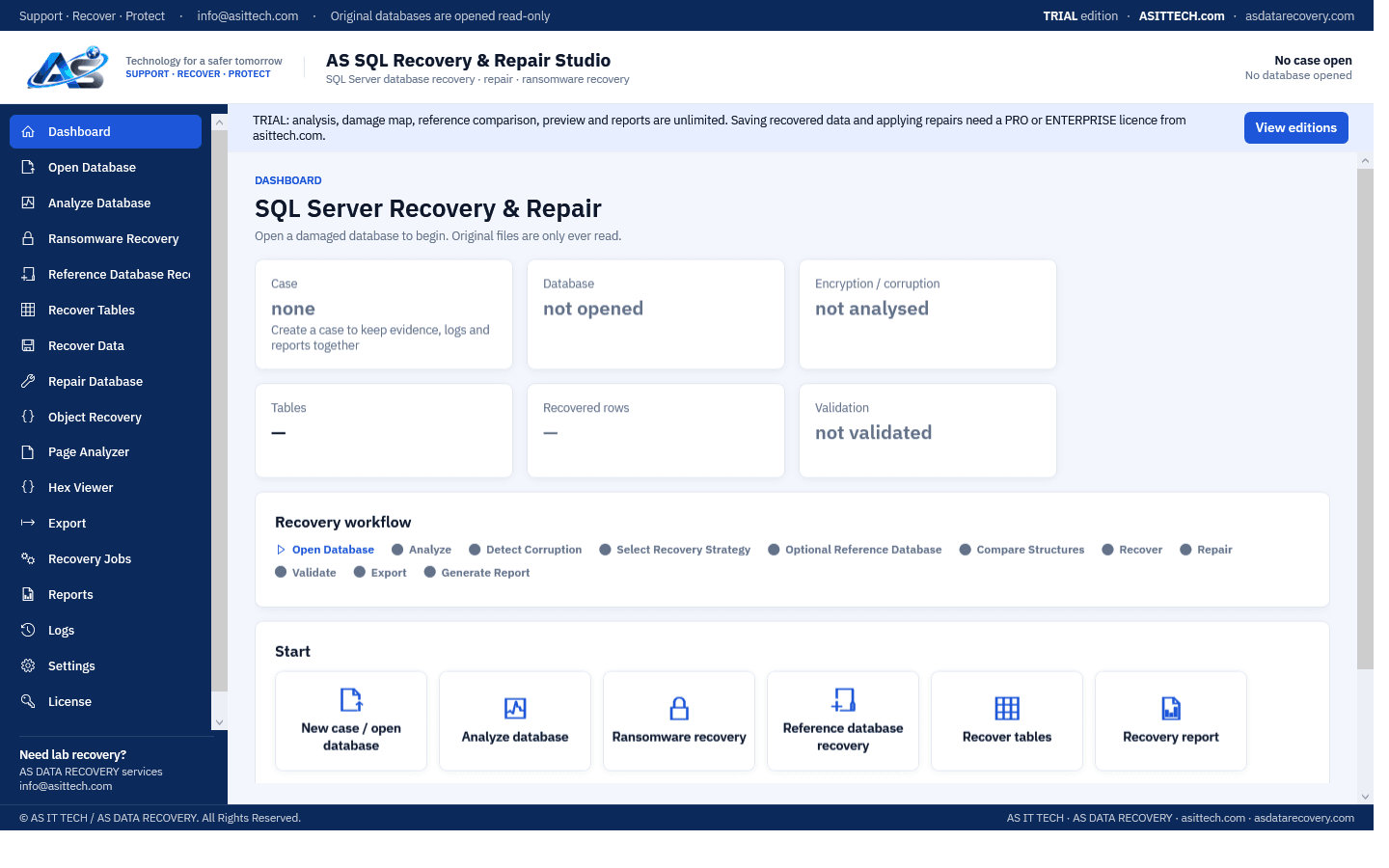Click the Hex Viewer braces icon

coord(28,487)
